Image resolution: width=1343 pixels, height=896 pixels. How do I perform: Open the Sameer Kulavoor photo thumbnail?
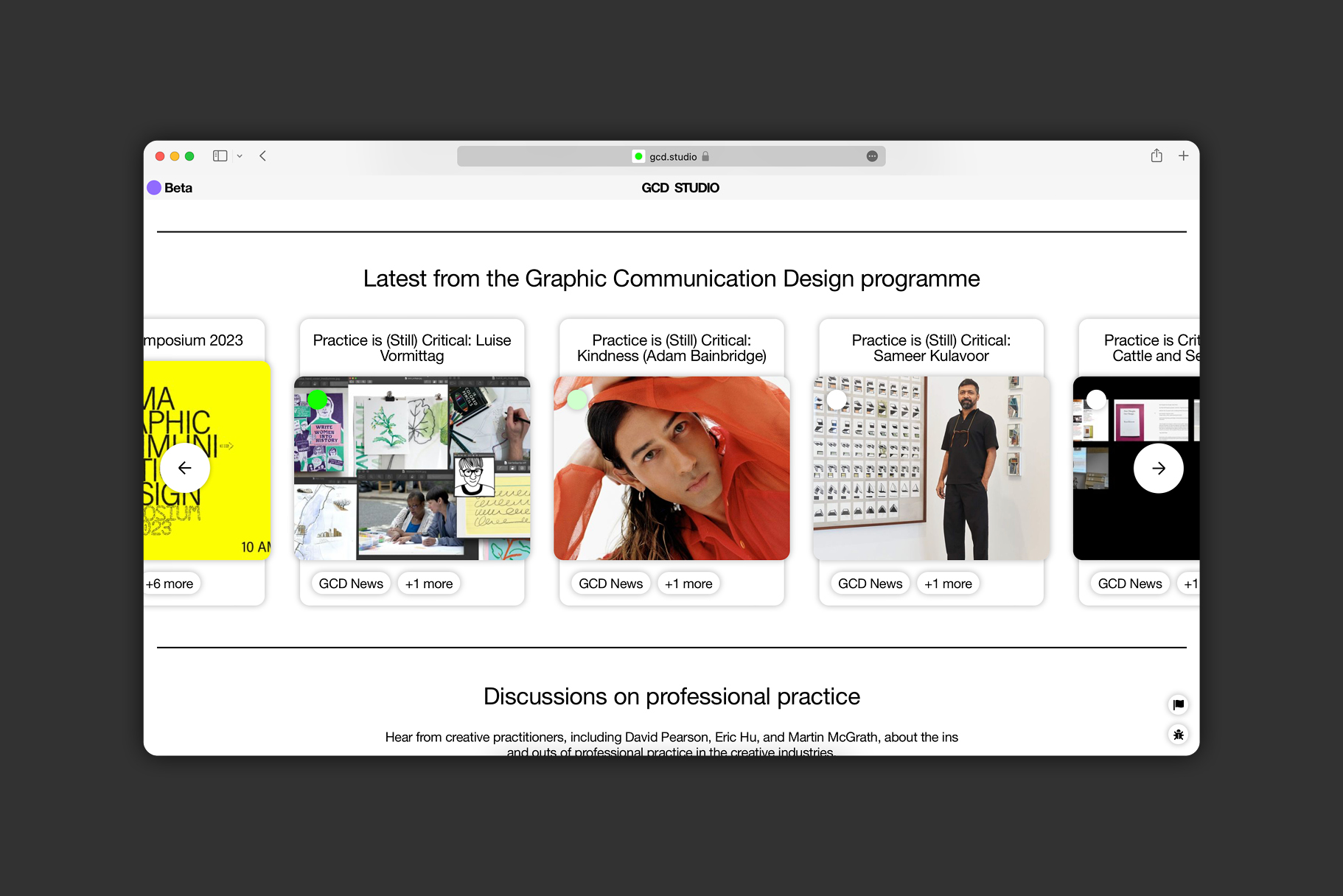931,468
